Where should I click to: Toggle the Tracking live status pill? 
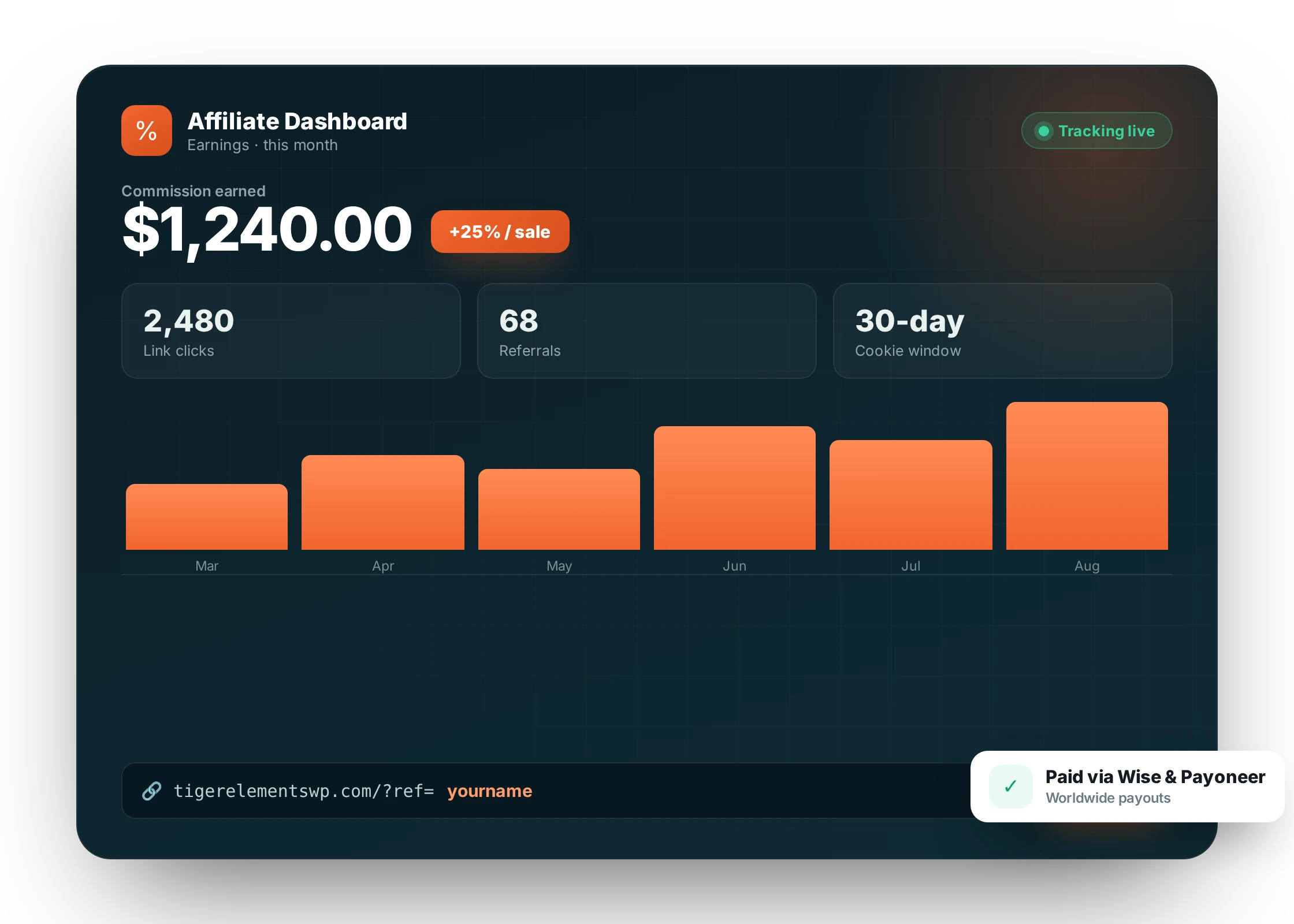[1096, 131]
